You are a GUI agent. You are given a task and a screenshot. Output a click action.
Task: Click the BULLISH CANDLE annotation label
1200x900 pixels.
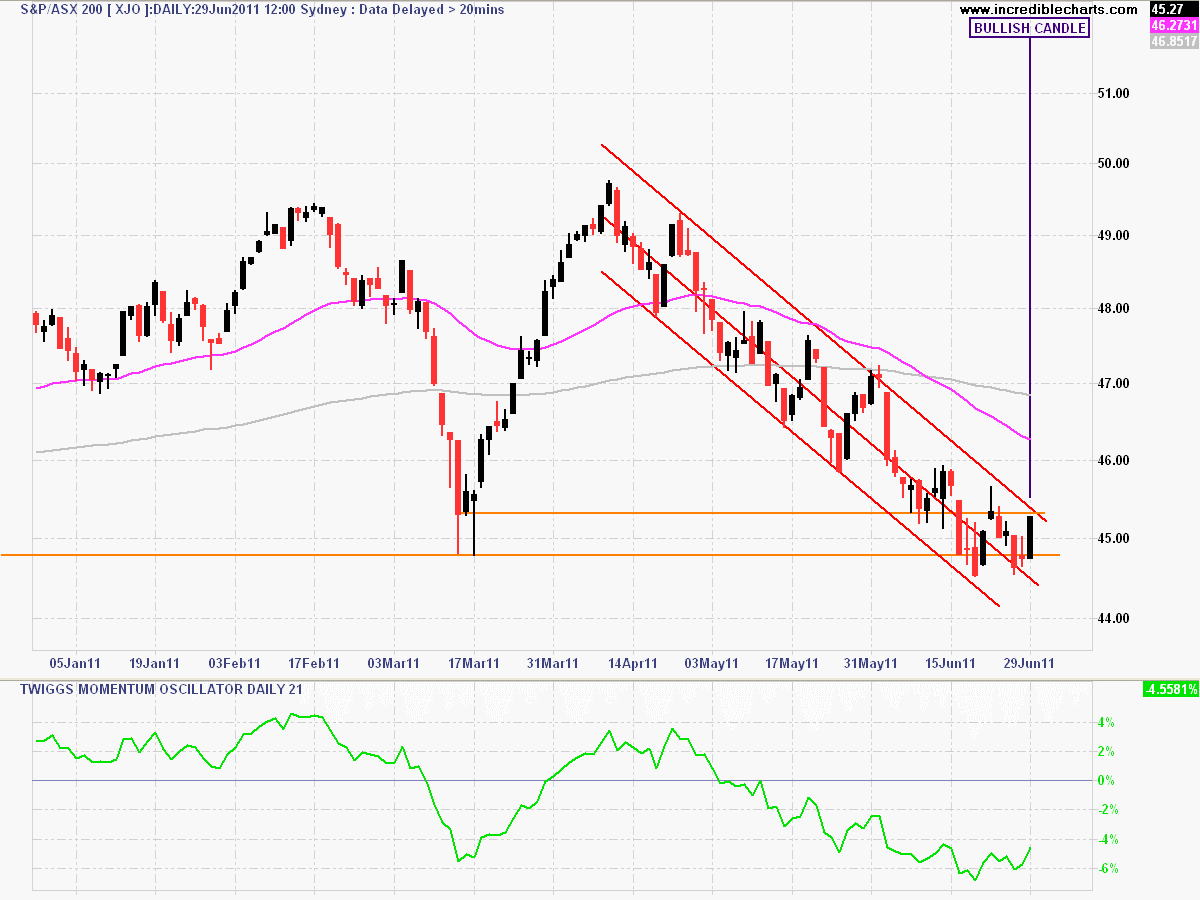(1029, 28)
